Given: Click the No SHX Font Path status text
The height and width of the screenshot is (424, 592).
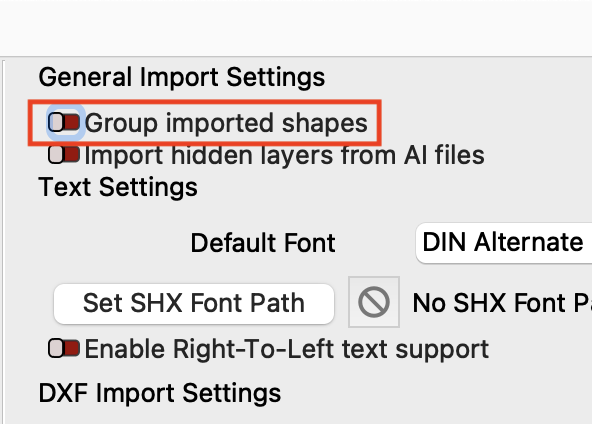Looking at the screenshot, I should [x=502, y=303].
